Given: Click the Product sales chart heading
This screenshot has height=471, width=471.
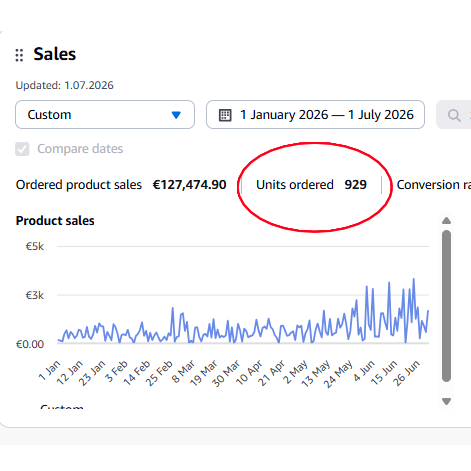Looking at the screenshot, I should coord(55,221).
